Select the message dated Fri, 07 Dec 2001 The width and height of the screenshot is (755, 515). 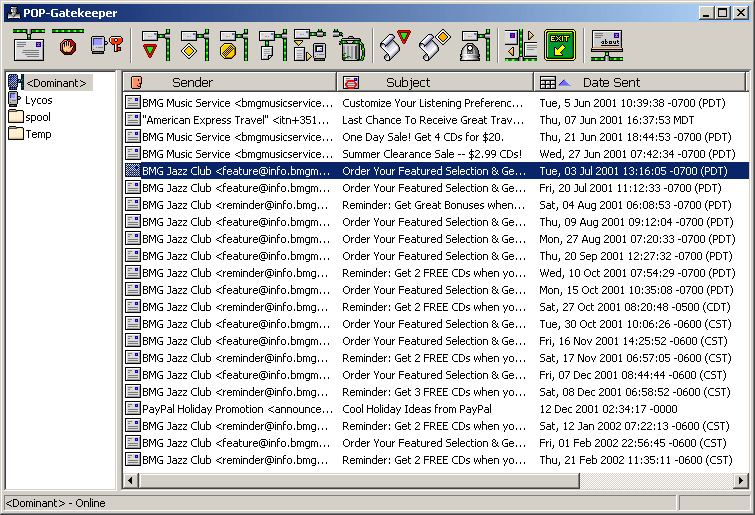click(436, 374)
